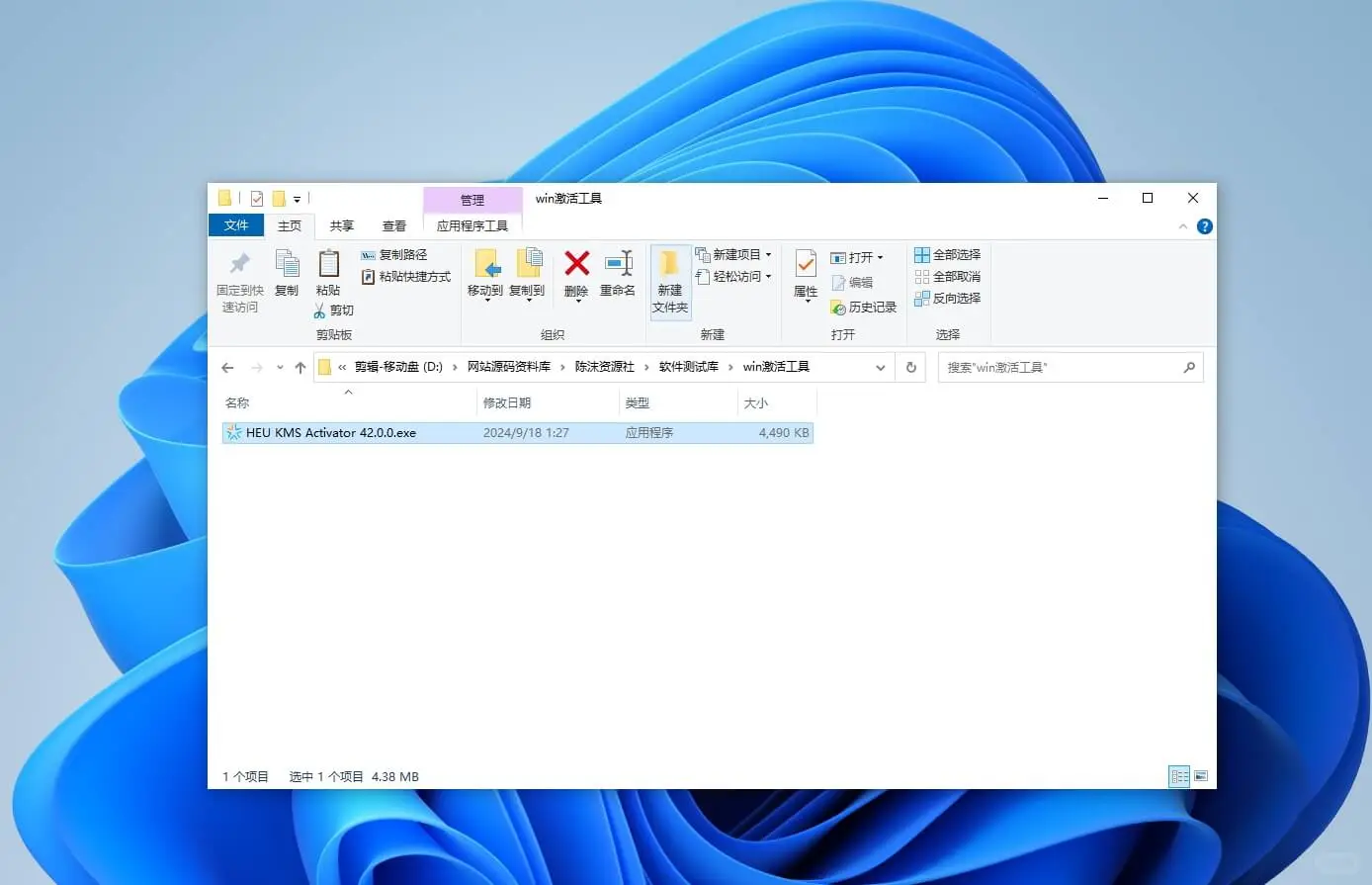Switch to the 查看 ribbon tab

tap(393, 225)
